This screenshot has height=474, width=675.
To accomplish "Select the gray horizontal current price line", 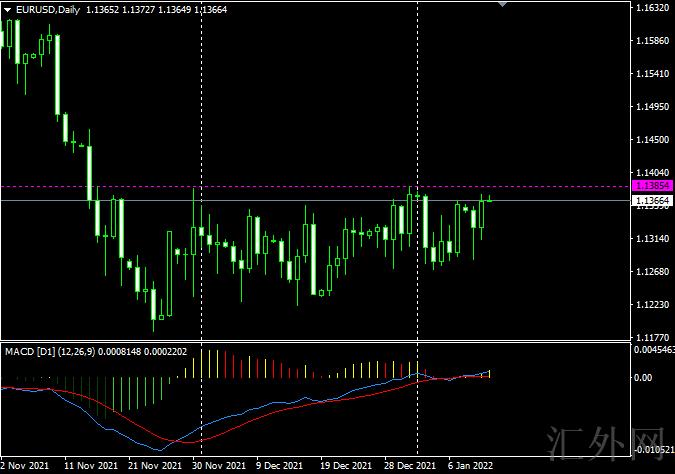I will (300, 201).
